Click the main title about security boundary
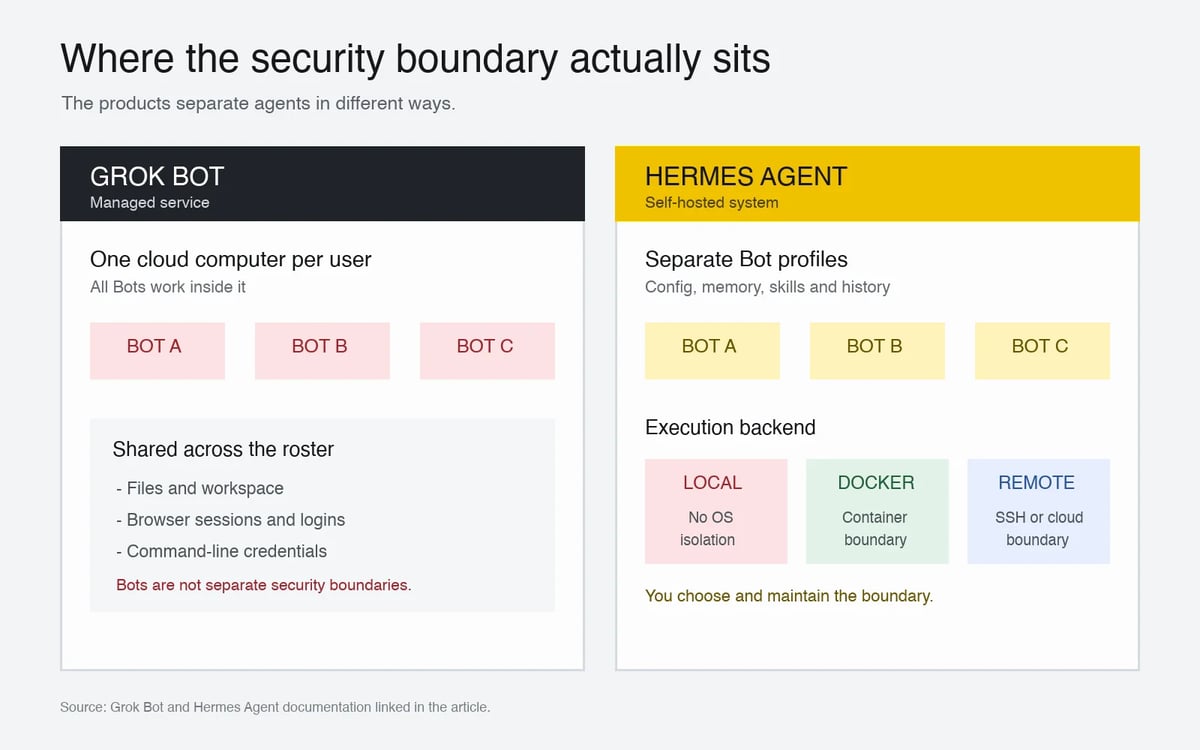 (x=415, y=59)
